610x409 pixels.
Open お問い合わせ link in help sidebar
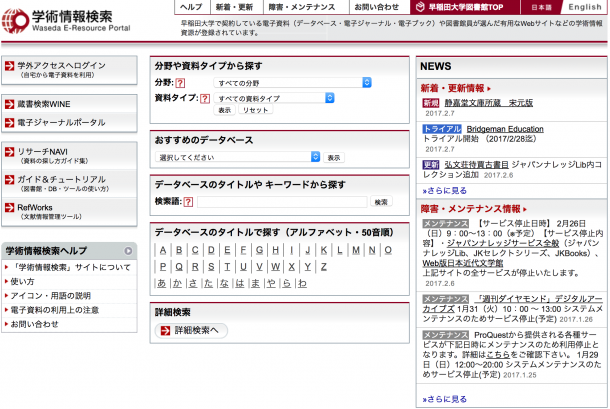tap(34, 324)
